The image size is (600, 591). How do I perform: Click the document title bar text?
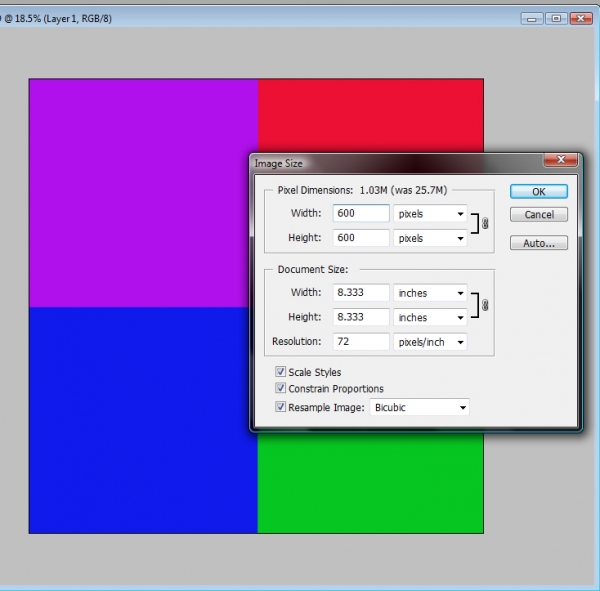(57, 18)
